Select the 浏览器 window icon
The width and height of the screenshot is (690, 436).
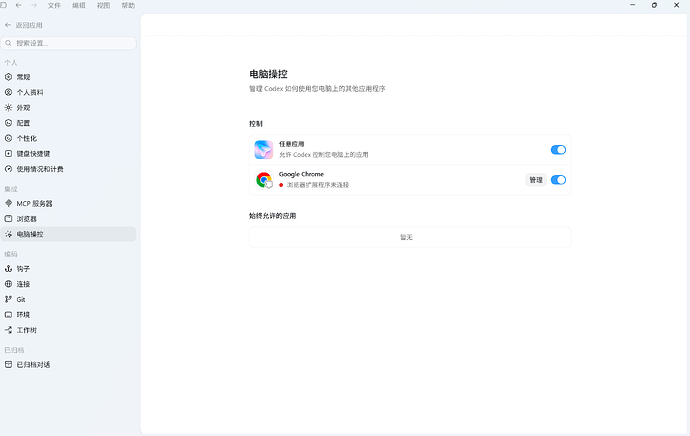8,219
